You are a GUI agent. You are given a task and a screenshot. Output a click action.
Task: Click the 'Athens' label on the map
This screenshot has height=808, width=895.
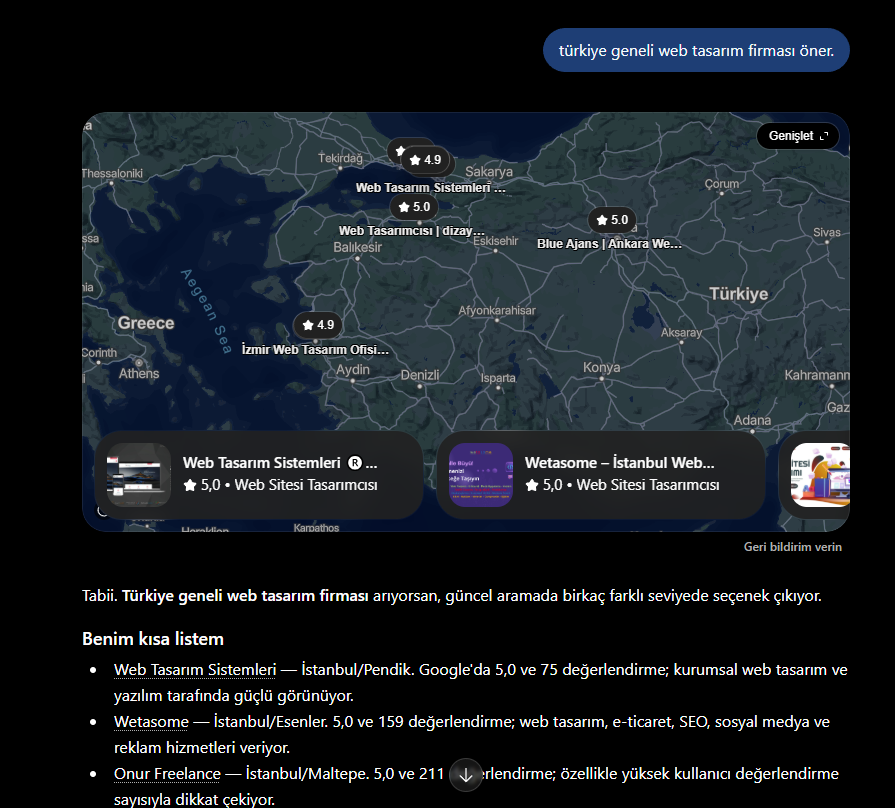pos(139,374)
